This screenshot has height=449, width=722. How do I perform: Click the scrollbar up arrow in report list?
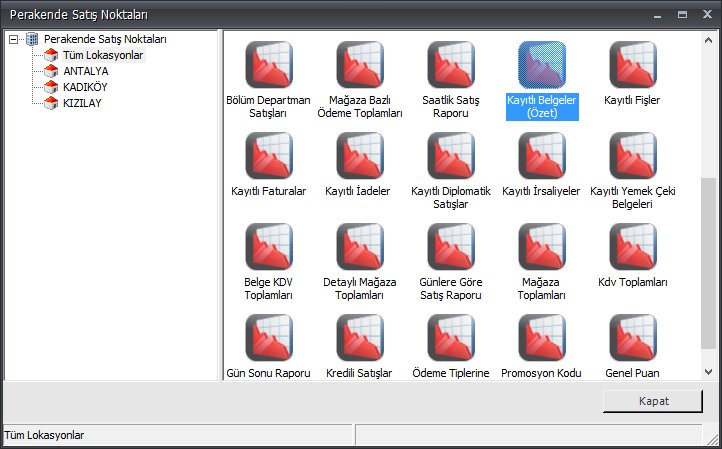[x=708, y=41]
